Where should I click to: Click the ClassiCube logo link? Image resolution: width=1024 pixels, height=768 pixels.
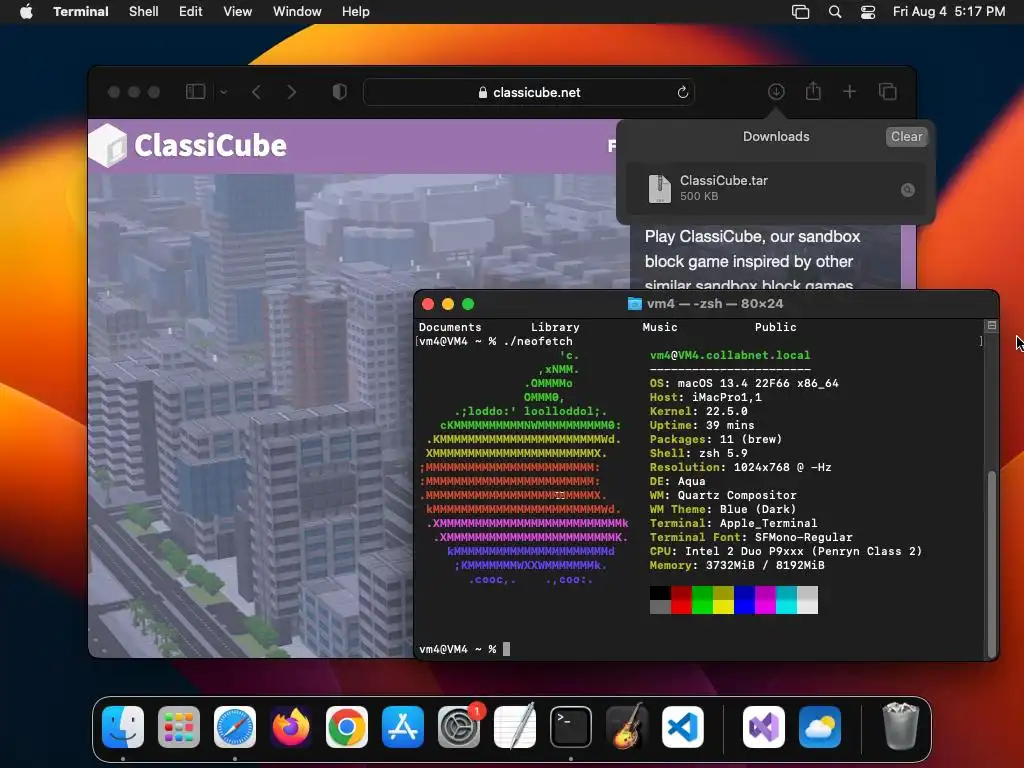click(x=188, y=145)
